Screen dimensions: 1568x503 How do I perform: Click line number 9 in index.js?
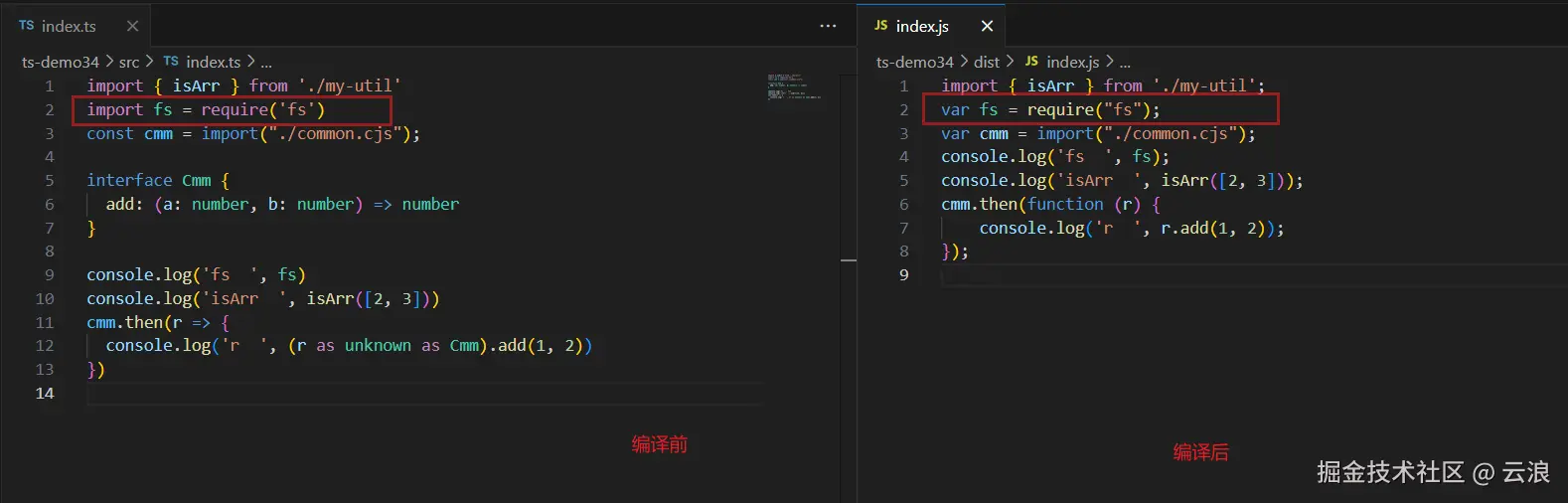pyautogui.click(x=903, y=274)
